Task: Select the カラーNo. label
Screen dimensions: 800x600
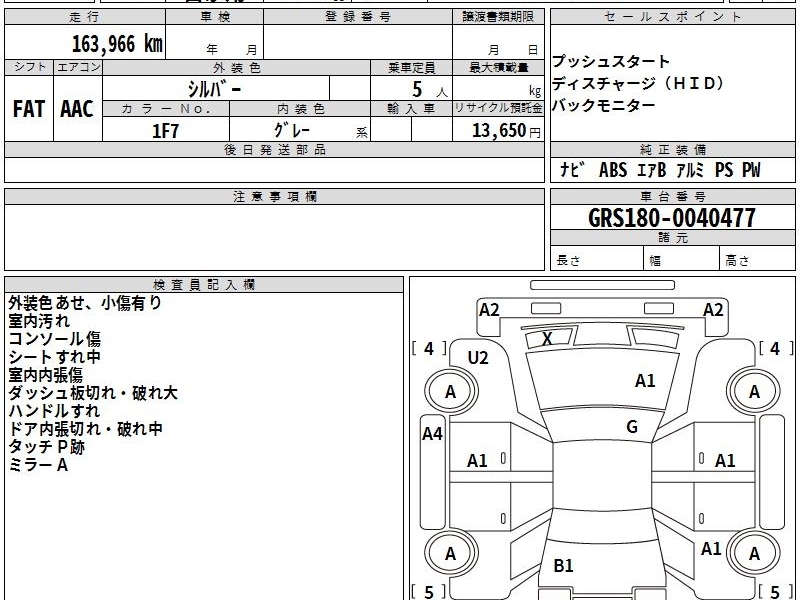Action: (166, 109)
